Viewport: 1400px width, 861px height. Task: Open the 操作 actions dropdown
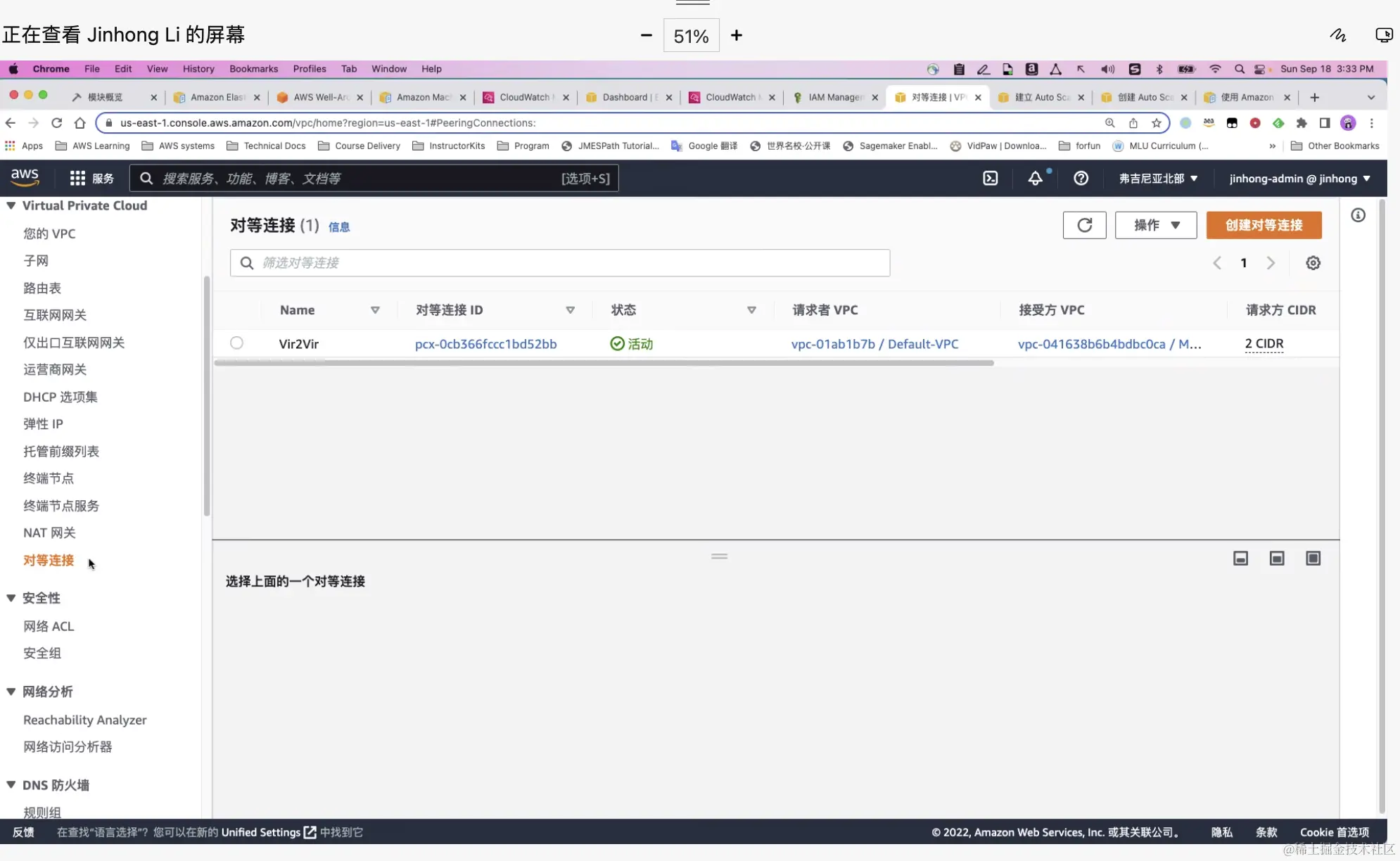1156,225
